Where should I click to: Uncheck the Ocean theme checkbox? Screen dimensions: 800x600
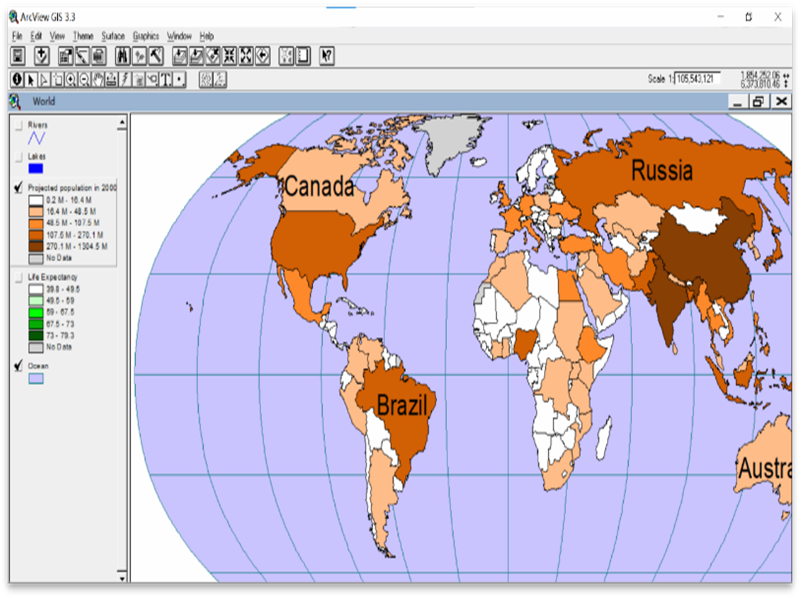pos(18,367)
